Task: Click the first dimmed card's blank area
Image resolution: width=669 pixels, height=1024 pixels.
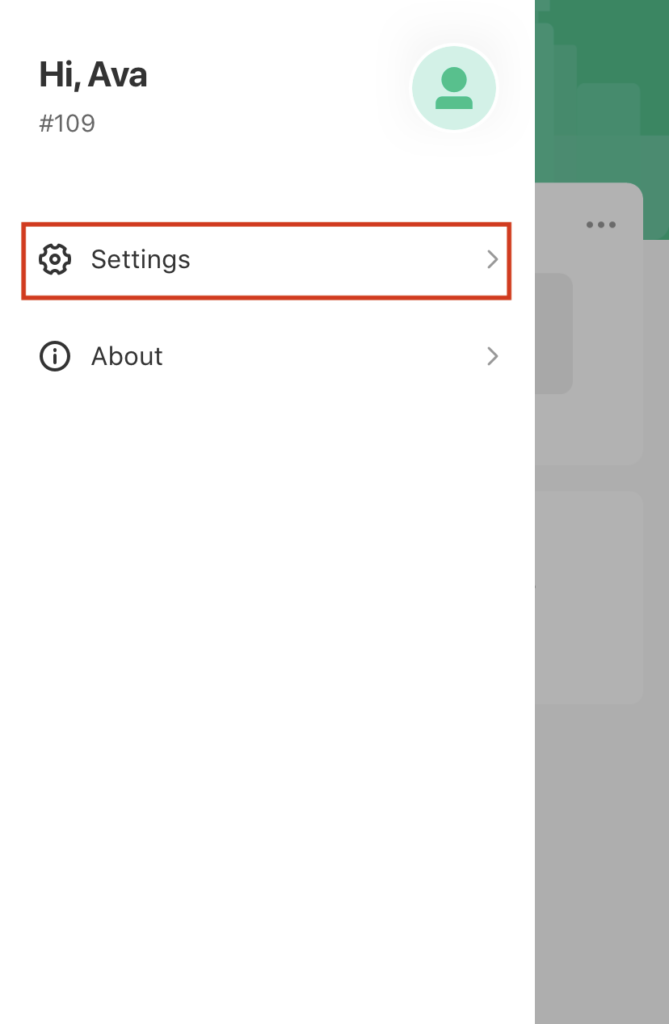Action: [x=608, y=424]
